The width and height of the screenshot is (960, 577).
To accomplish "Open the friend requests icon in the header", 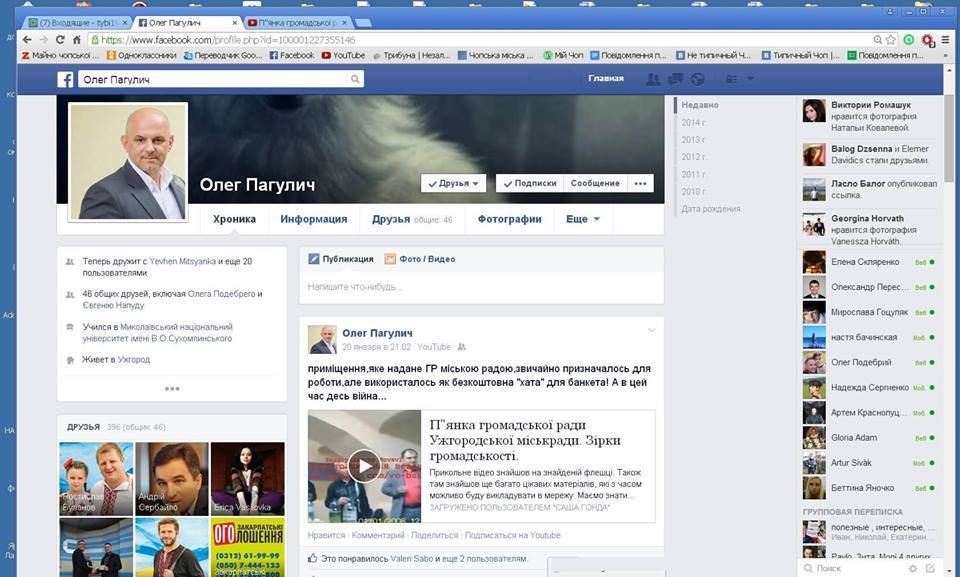I will tap(654, 79).
